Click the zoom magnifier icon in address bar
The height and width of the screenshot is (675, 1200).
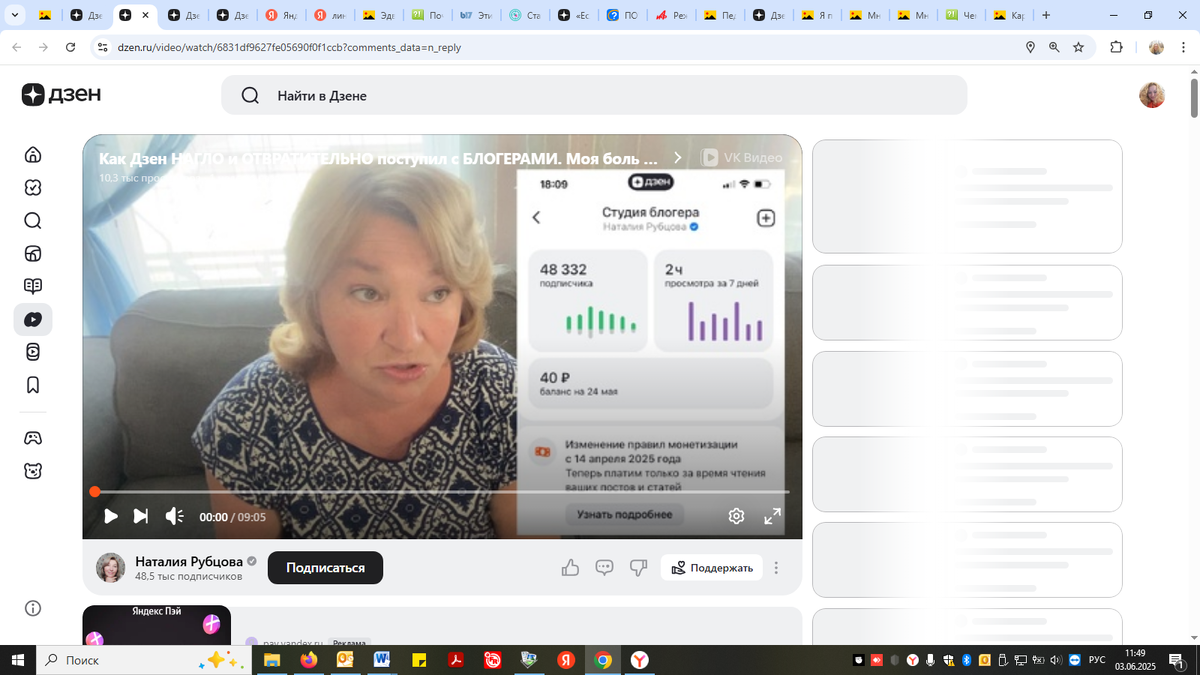coord(1054,47)
